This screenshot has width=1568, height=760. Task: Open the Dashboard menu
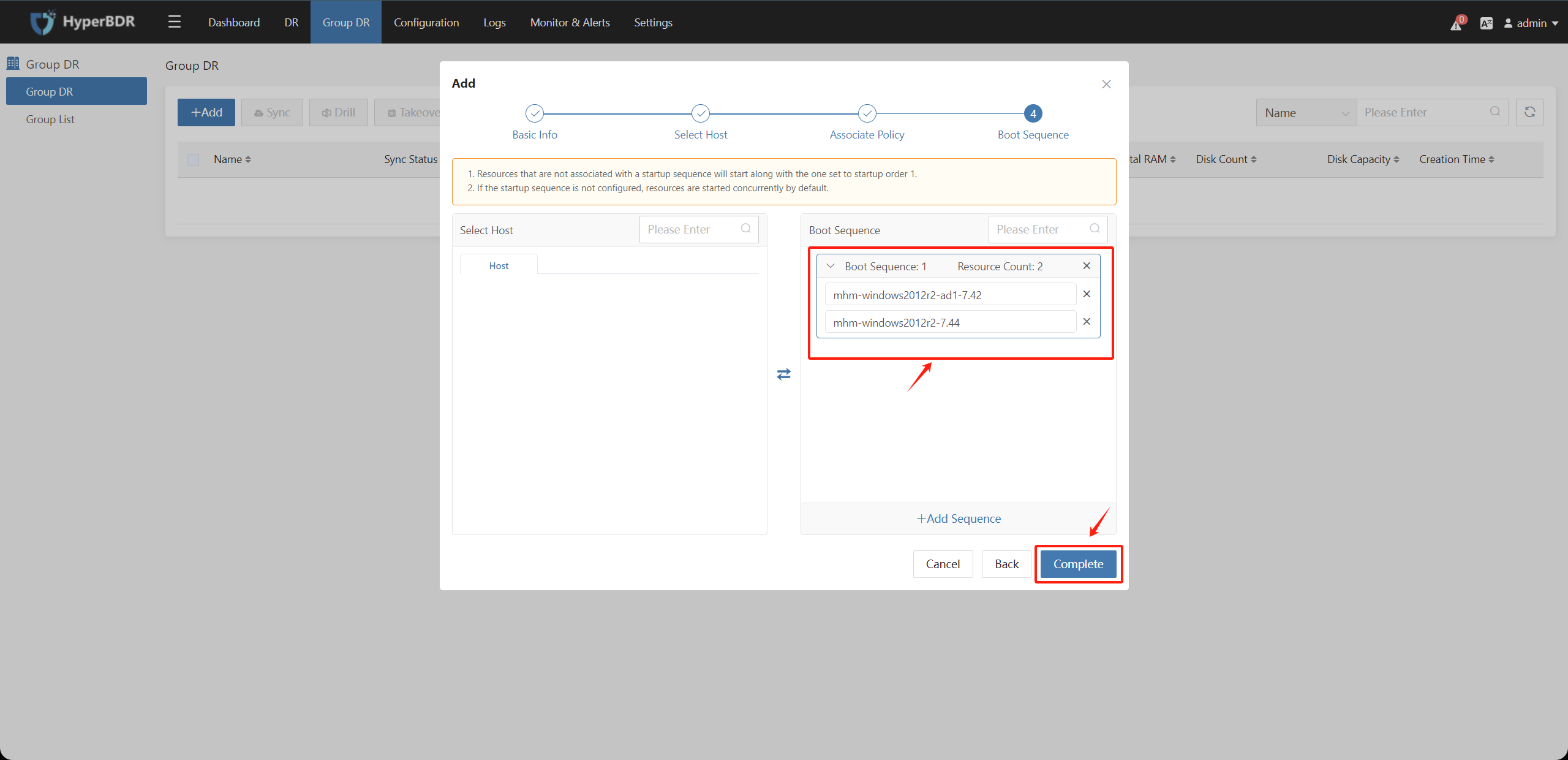click(x=234, y=22)
